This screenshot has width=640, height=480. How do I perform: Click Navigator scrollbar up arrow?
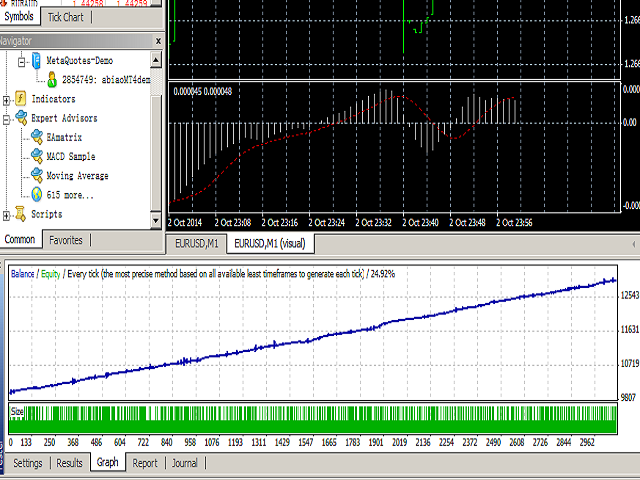click(156, 60)
